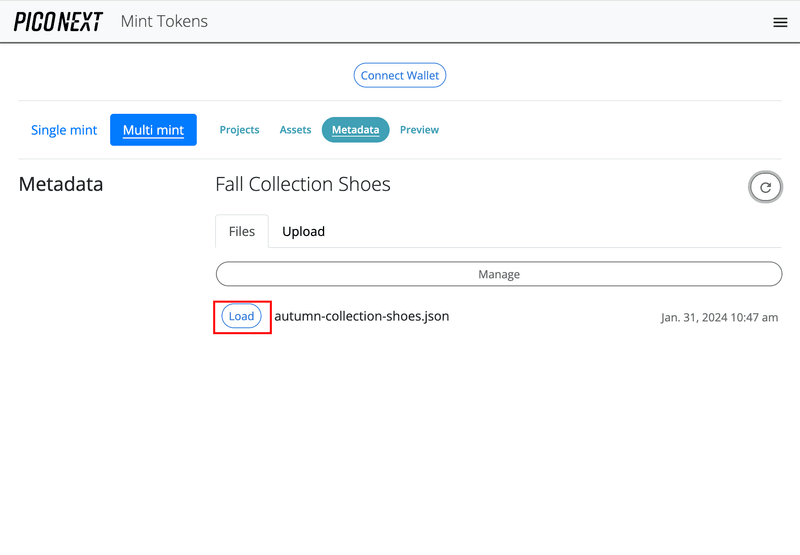This screenshot has width=800, height=555.
Task: Click the circular refresh icon
Action: [x=765, y=187]
